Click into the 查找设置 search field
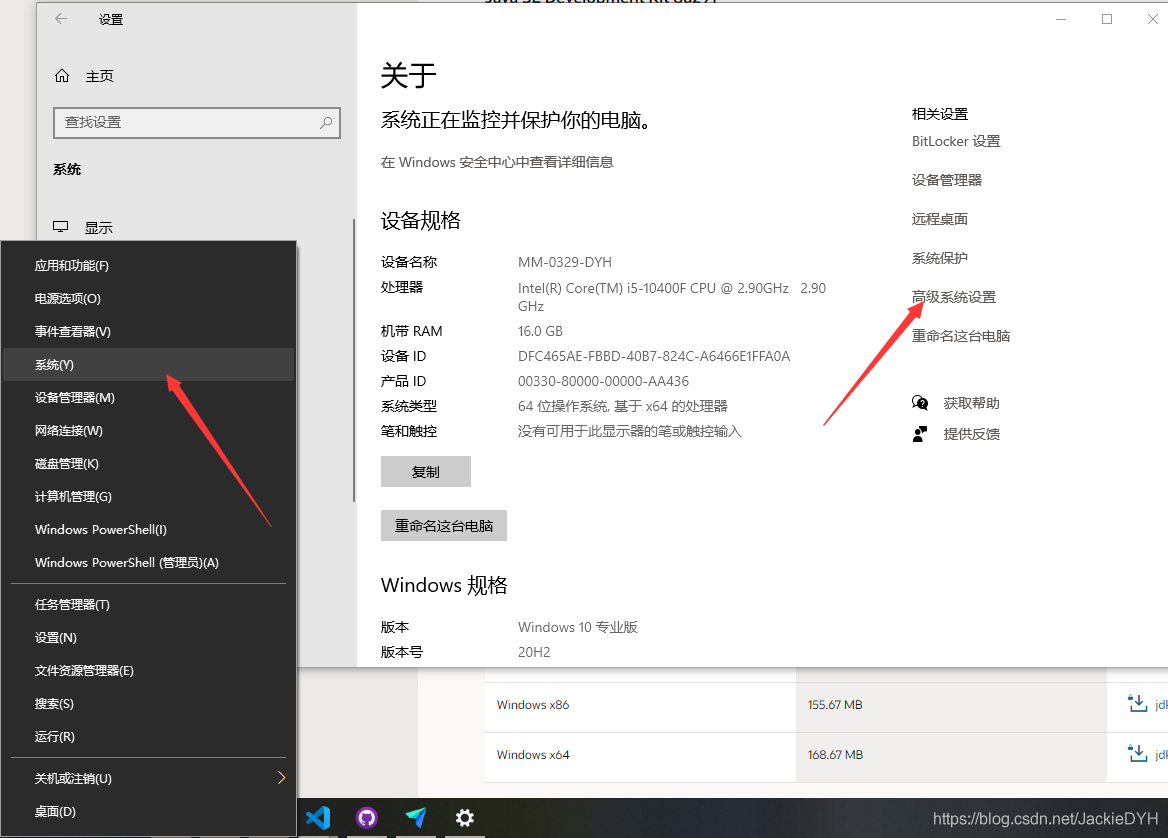 click(197, 122)
